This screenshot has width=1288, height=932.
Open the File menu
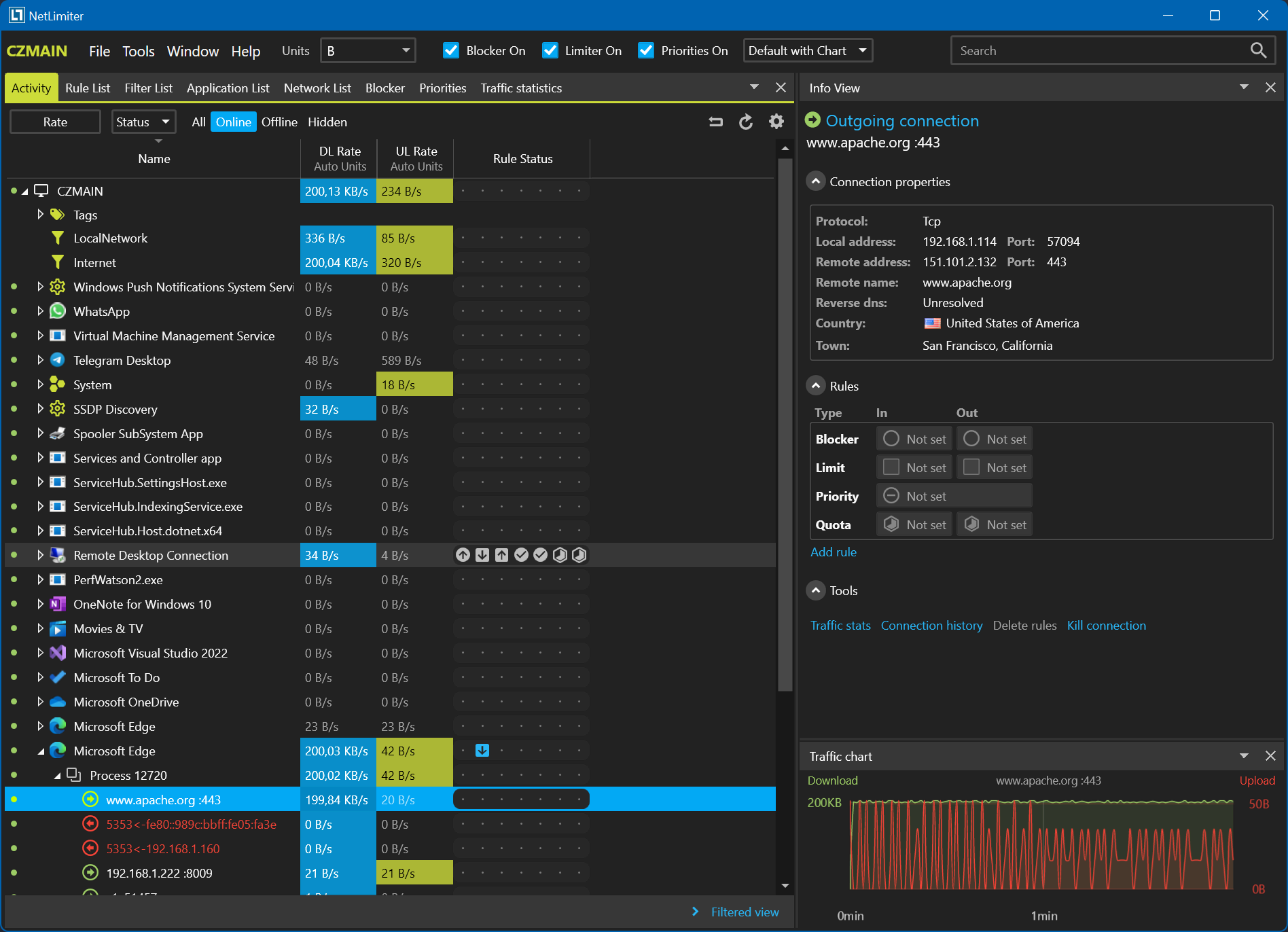pos(99,51)
